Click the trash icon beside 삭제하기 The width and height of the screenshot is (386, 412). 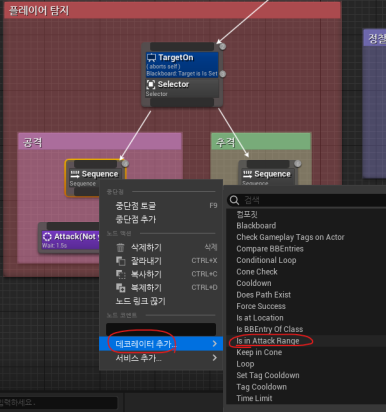tap(120, 247)
